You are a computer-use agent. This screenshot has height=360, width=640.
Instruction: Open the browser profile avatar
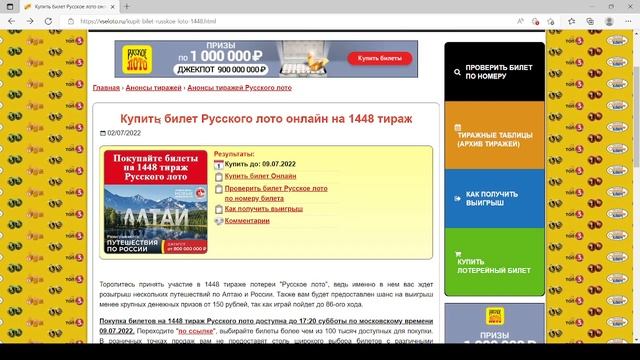click(609, 21)
